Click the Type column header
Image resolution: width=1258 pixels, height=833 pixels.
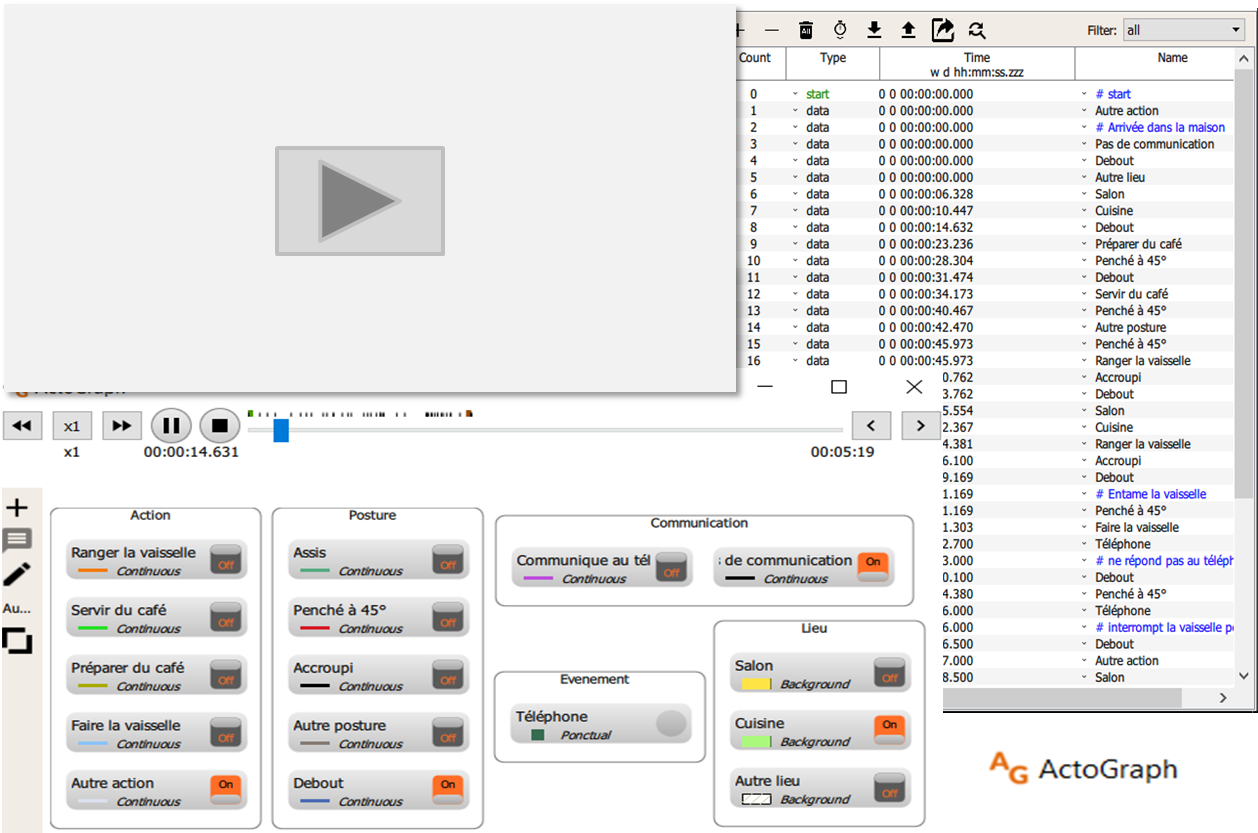(x=833, y=64)
